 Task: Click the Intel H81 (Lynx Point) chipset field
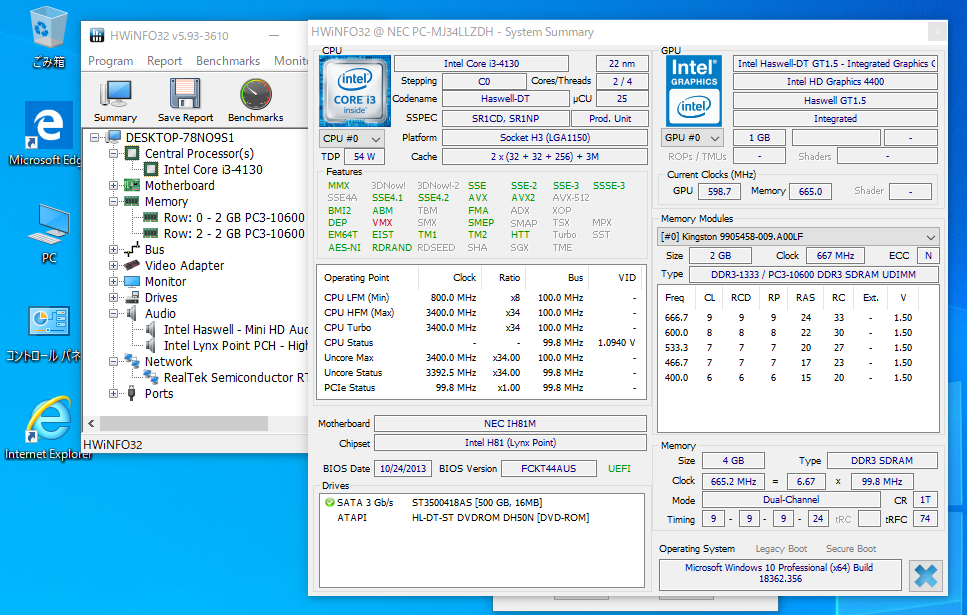coord(510,443)
